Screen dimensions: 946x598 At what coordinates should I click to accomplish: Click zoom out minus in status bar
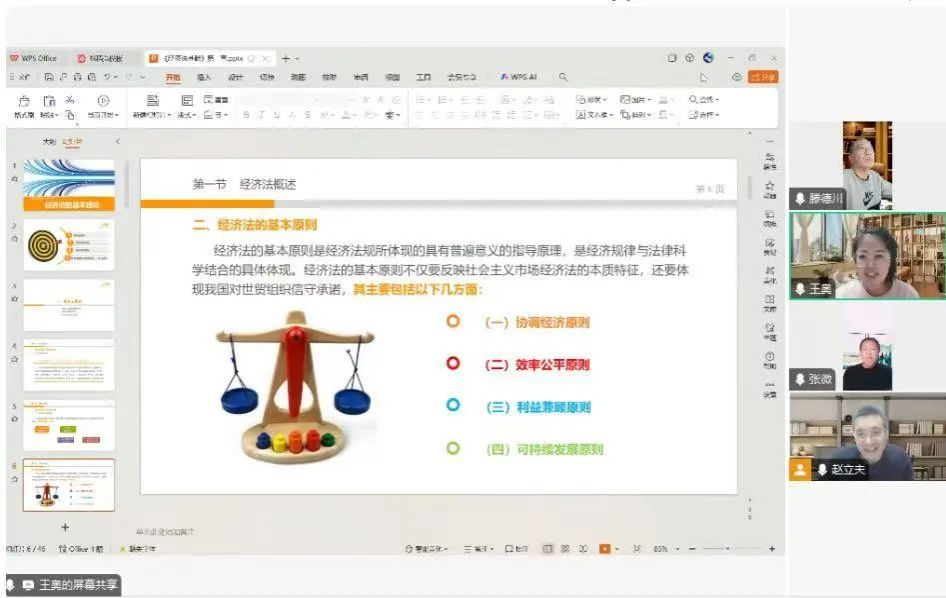[x=692, y=549]
